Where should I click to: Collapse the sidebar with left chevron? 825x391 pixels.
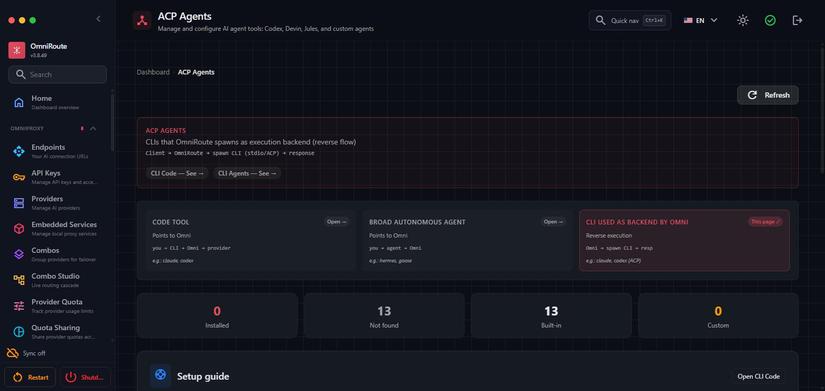pos(98,19)
